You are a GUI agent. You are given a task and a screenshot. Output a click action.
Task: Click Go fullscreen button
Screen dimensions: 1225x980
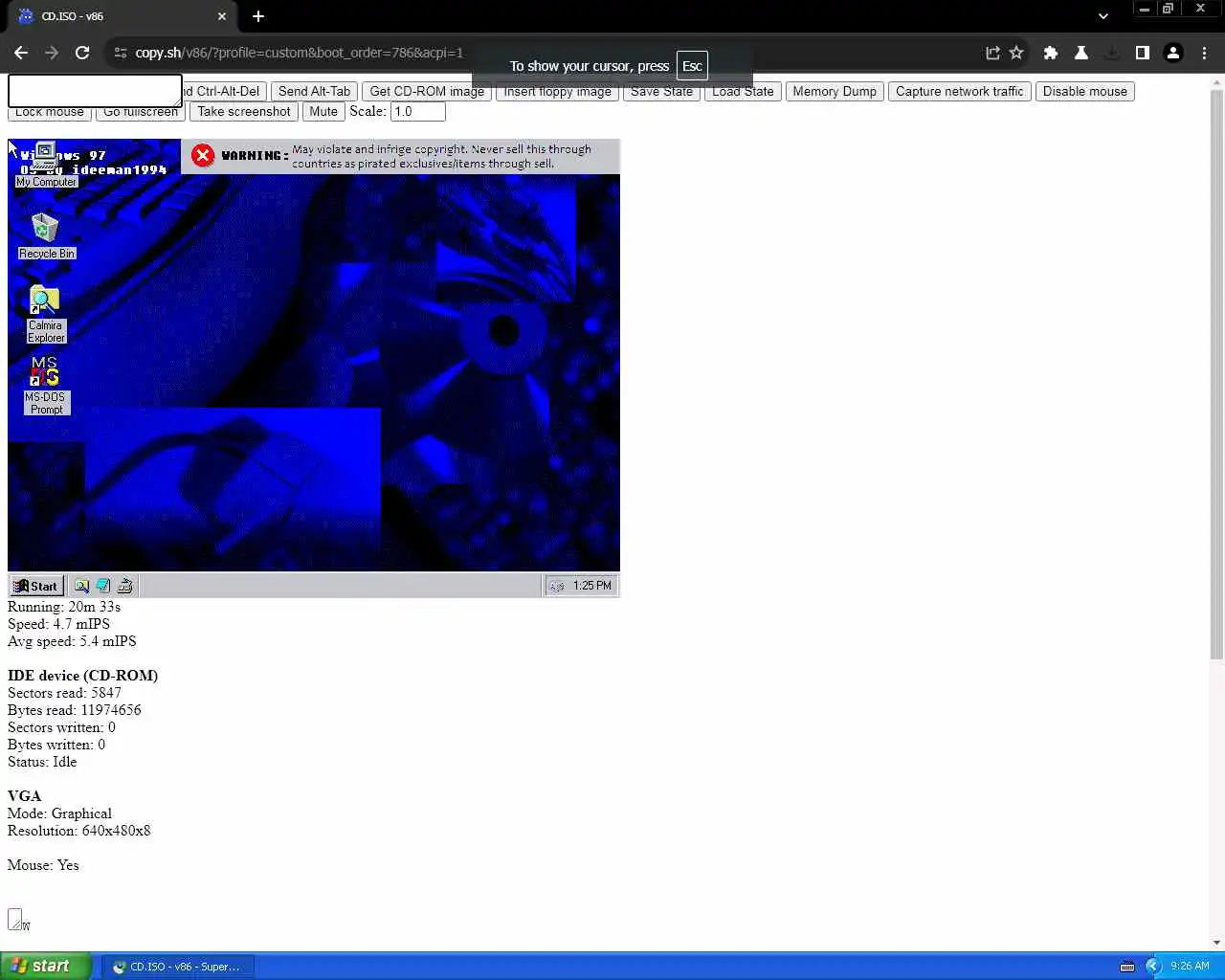point(141,113)
